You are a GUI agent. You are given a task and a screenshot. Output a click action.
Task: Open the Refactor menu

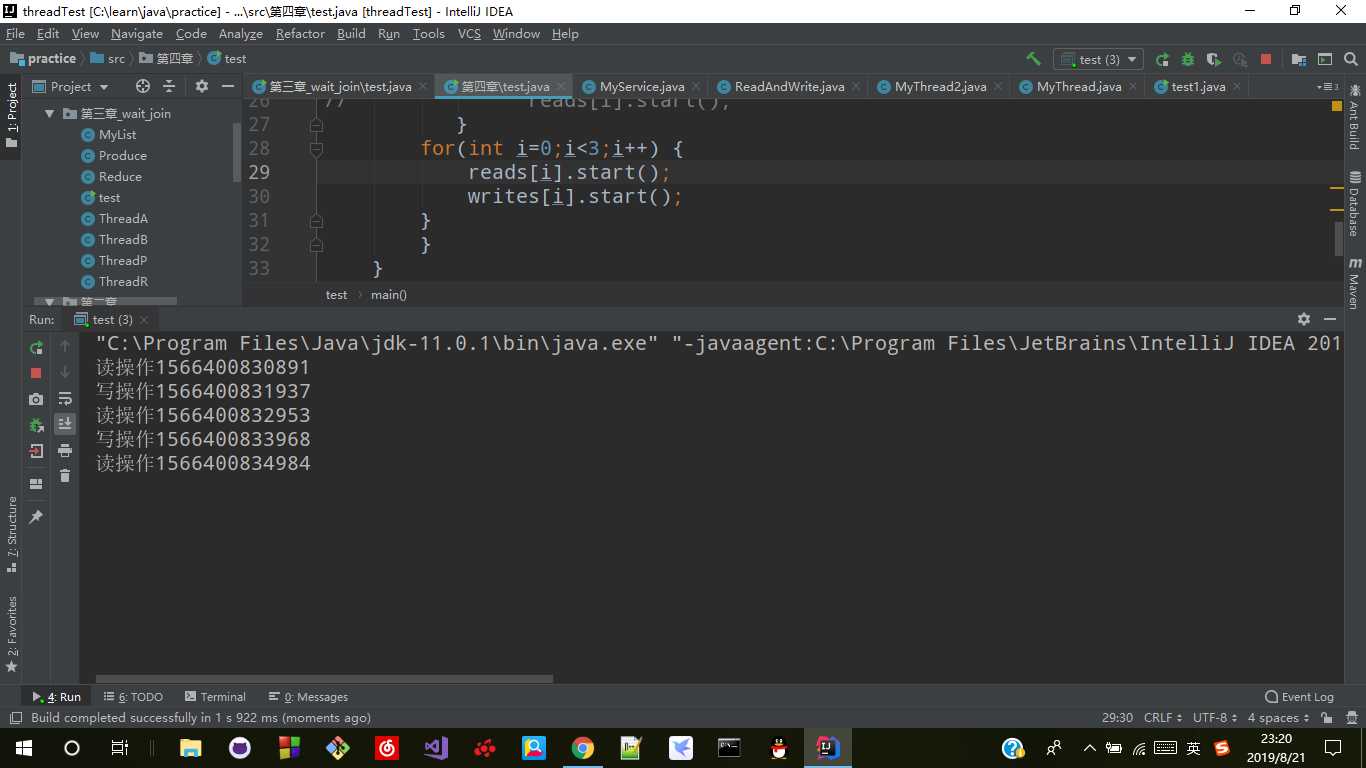click(x=300, y=34)
